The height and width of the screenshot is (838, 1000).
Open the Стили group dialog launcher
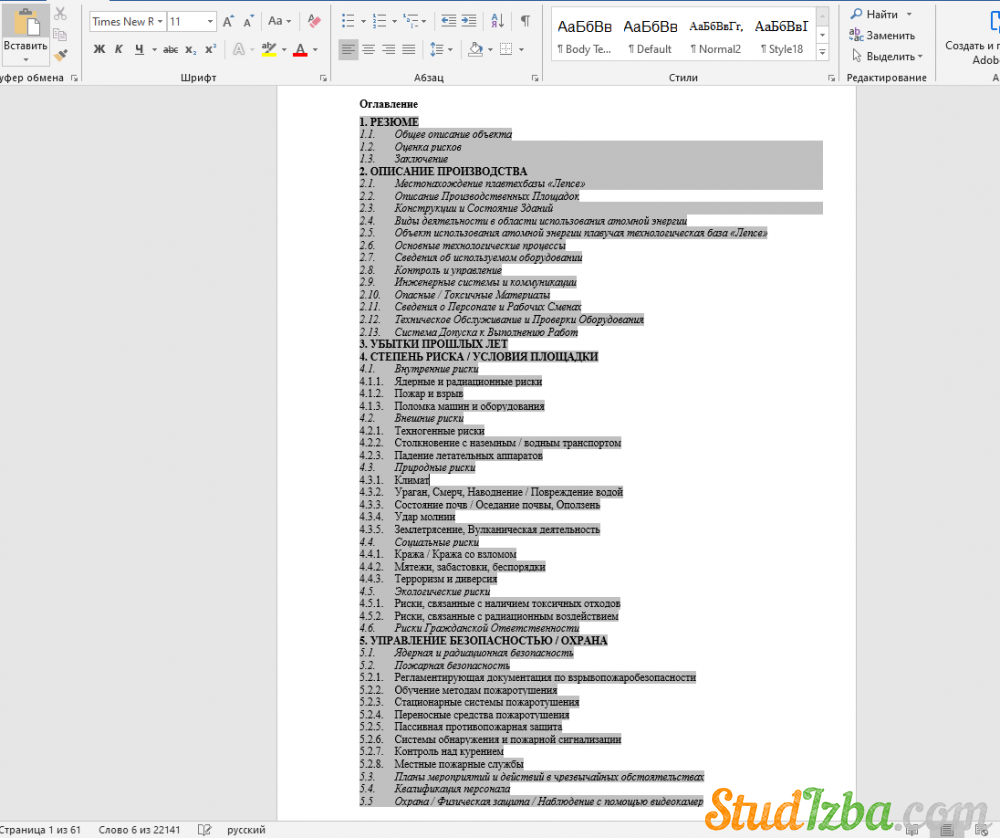coord(832,78)
